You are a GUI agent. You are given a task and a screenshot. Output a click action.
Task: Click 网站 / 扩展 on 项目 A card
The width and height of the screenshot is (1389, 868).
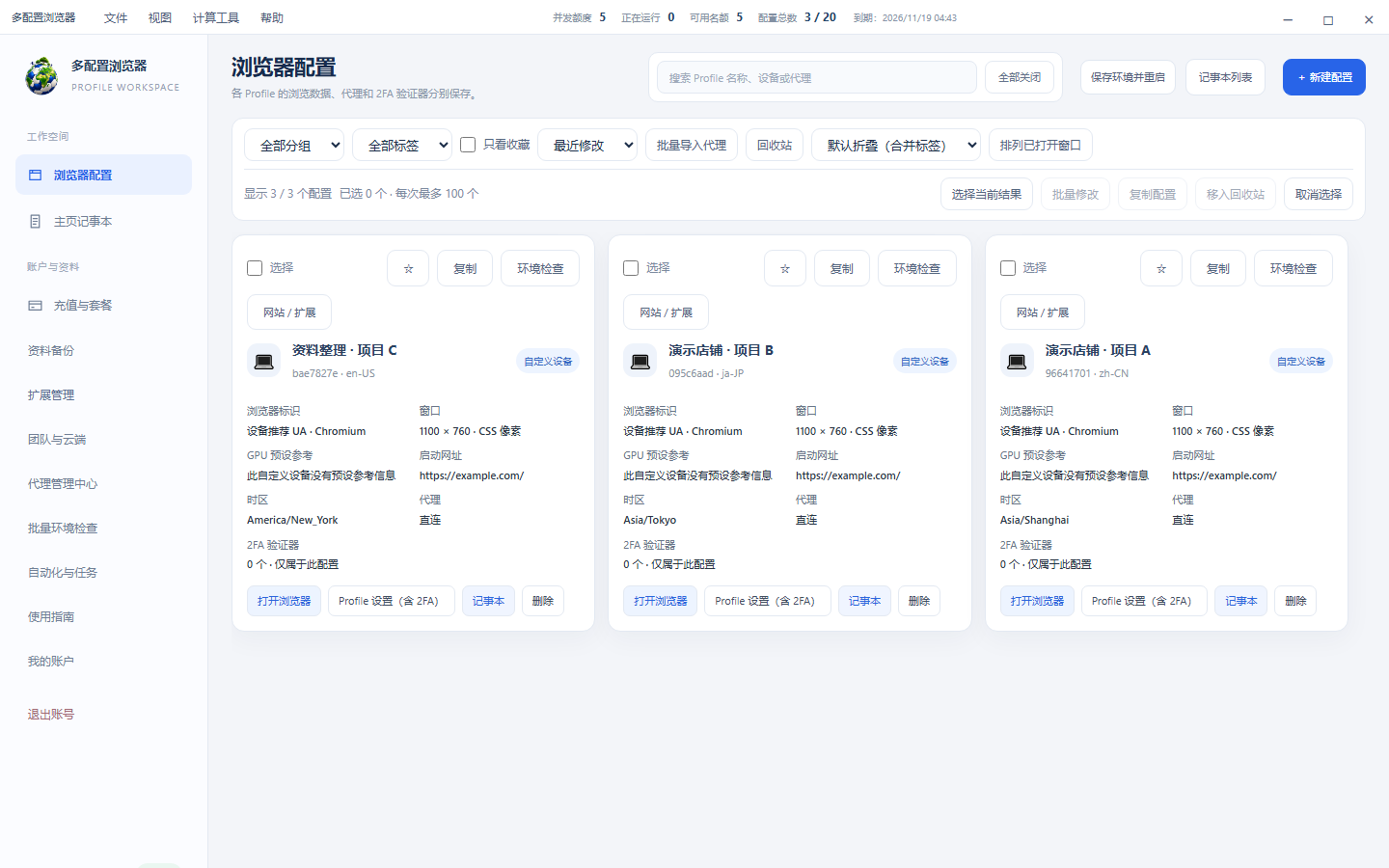point(1043,312)
